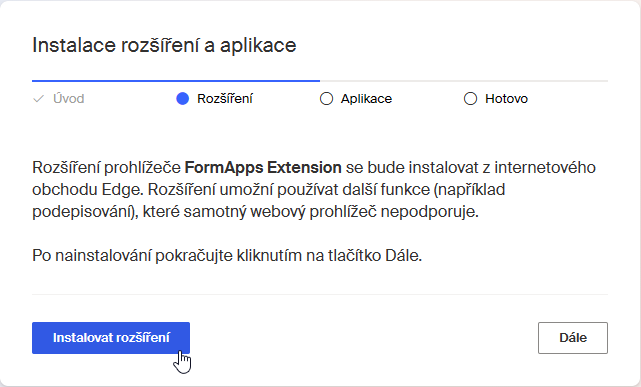Image resolution: width=641 pixels, height=387 pixels.
Task: Go to the Úvod step label
Action: (x=69, y=98)
